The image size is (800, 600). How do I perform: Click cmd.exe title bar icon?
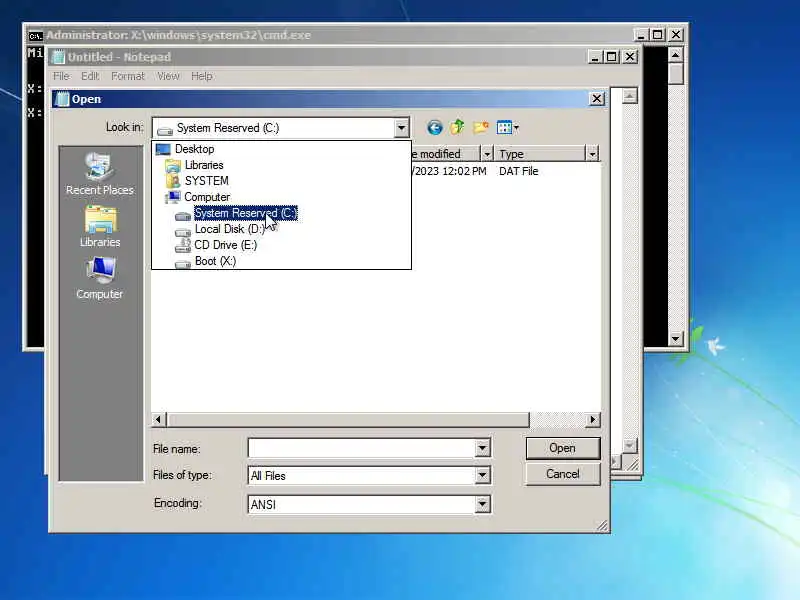pyautogui.click(x=35, y=36)
